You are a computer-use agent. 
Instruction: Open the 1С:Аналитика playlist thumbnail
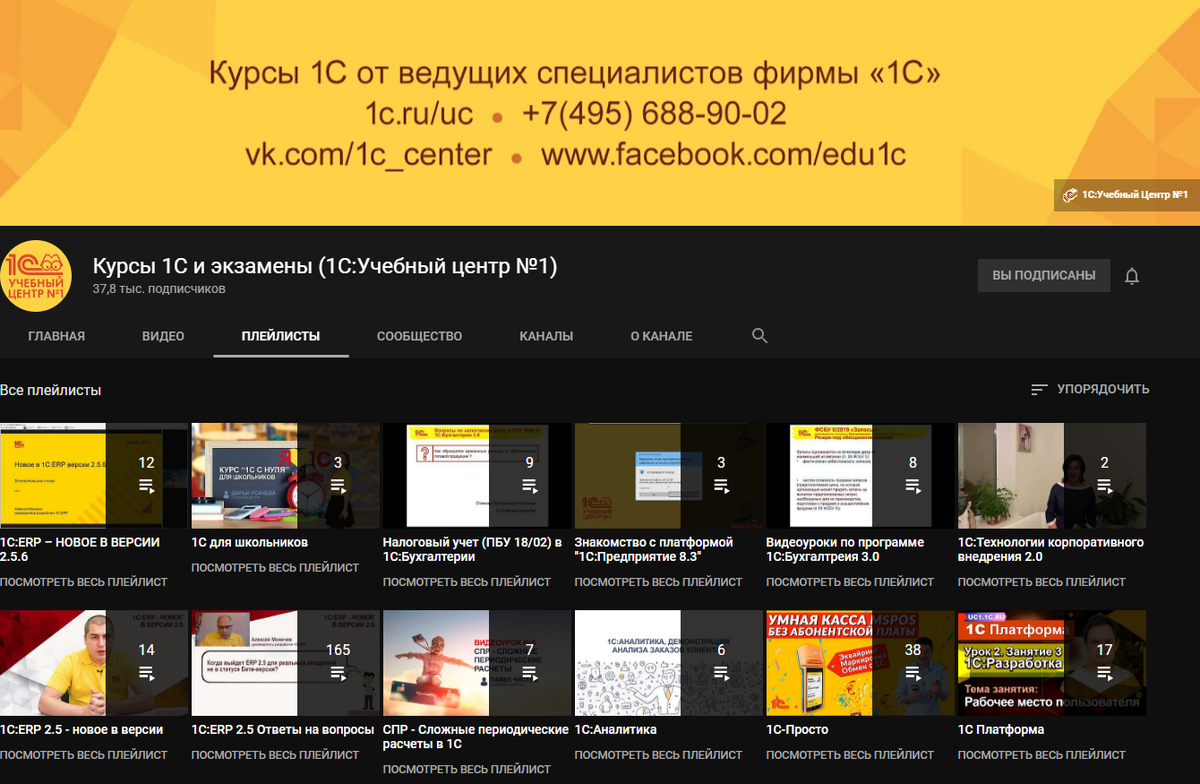[669, 663]
